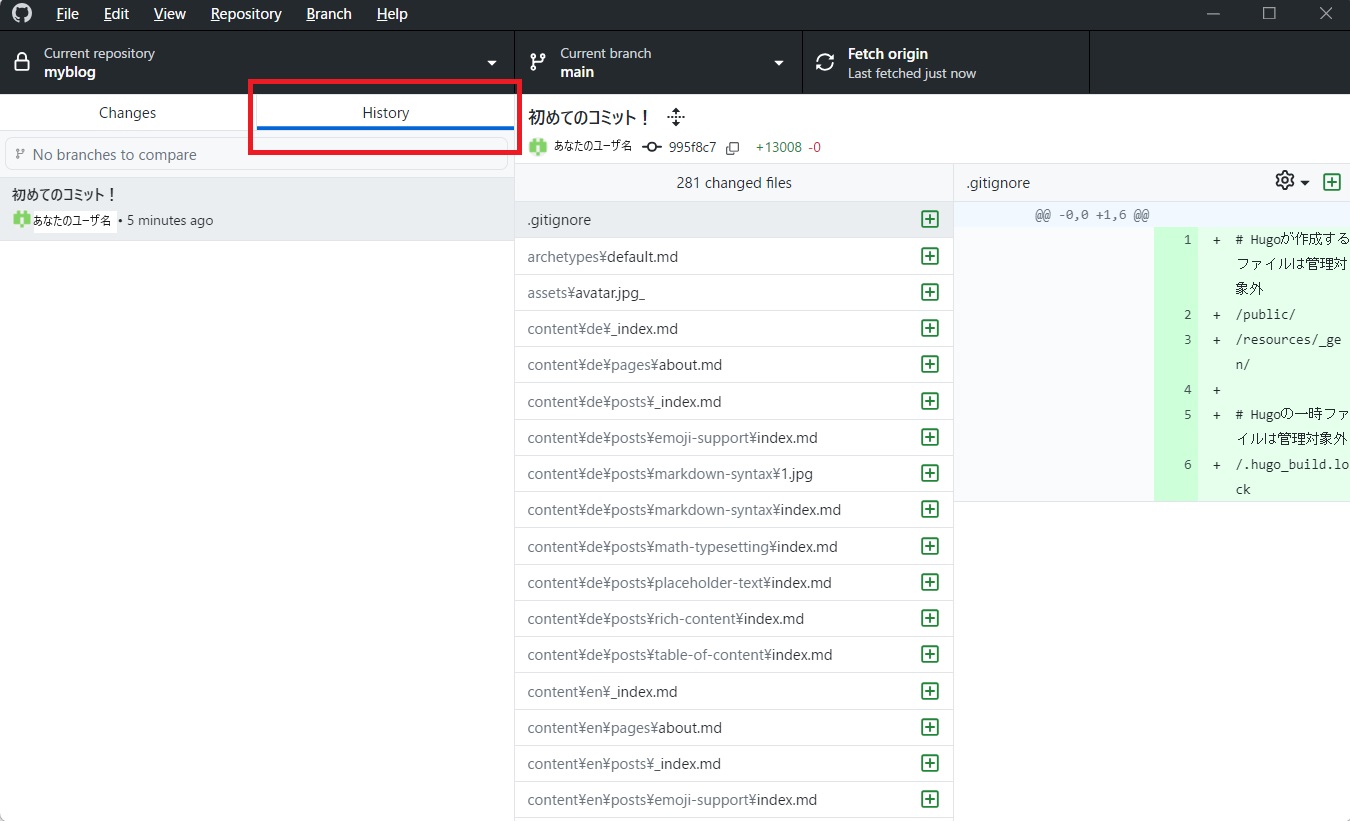Viewport: 1350px width, 821px height.
Task: Click added icon on content¥de¥posts¥_index.md row
Action: point(930,402)
